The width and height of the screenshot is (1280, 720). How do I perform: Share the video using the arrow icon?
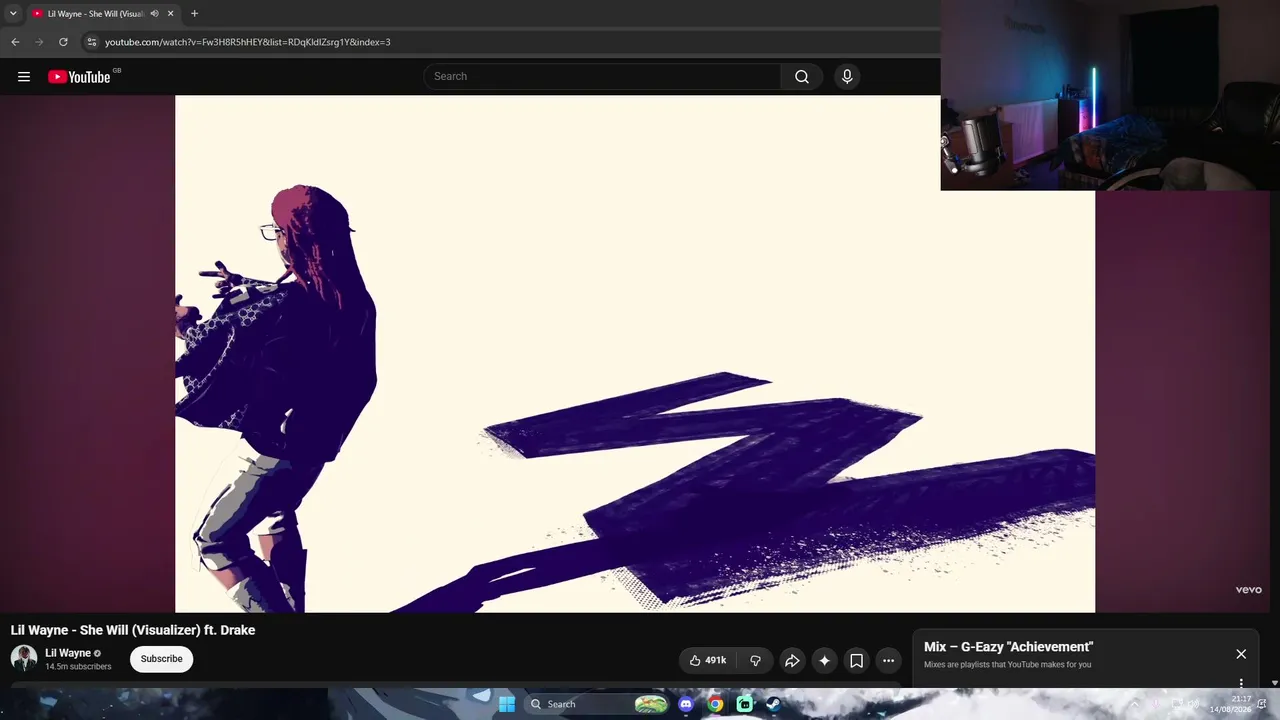[x=792, y=660]
